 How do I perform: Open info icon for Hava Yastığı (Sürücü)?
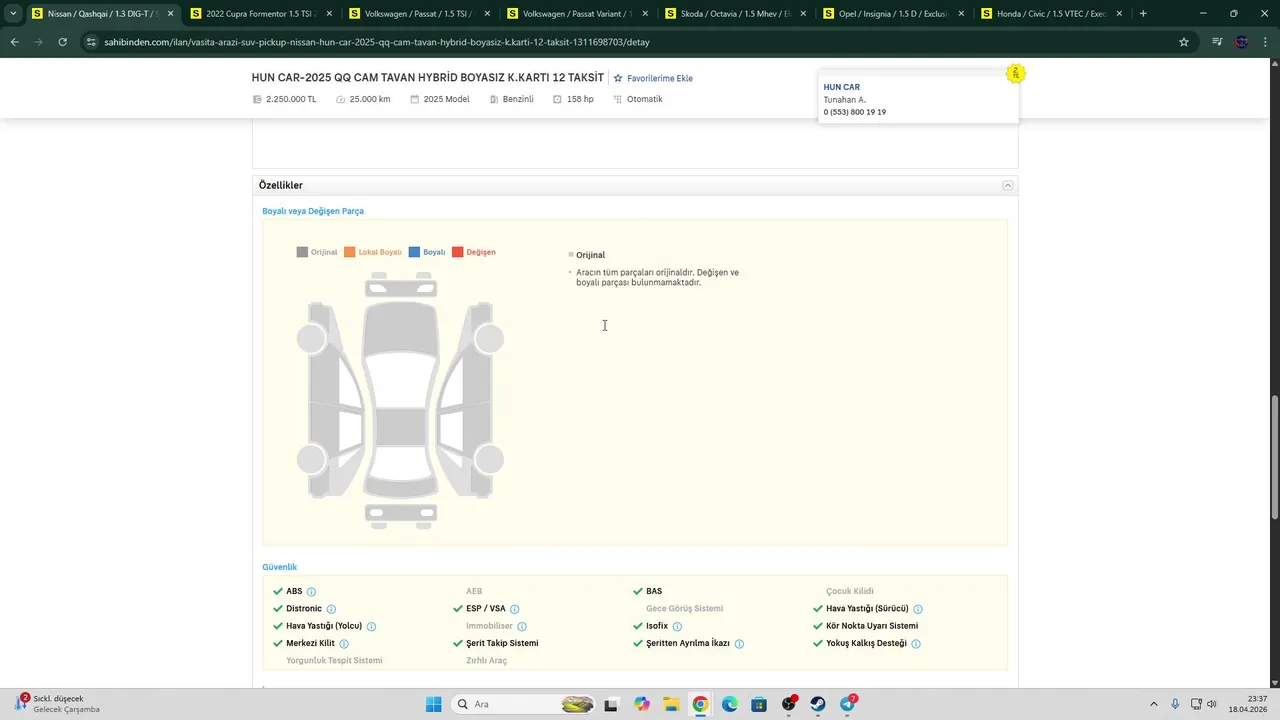(x=918, y=609)
